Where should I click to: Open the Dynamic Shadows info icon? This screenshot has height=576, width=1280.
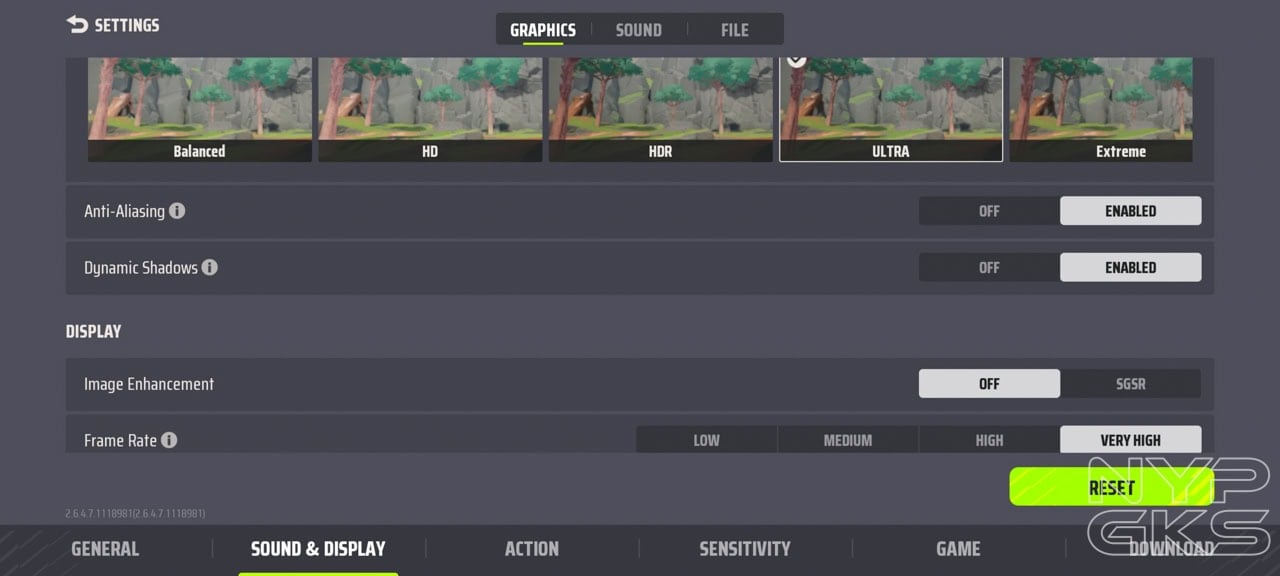(210, 268)
